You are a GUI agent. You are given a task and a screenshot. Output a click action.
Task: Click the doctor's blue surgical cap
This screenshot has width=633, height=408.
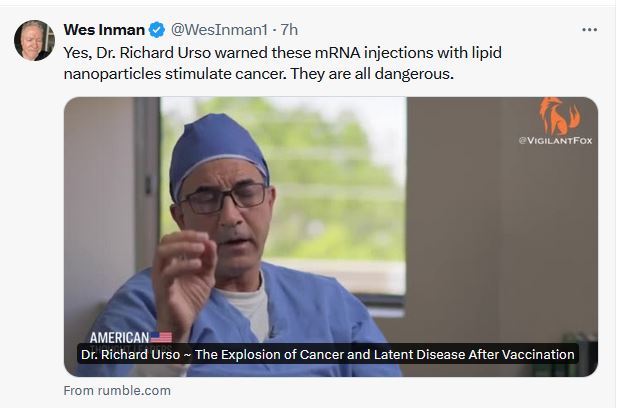[217, 145]
